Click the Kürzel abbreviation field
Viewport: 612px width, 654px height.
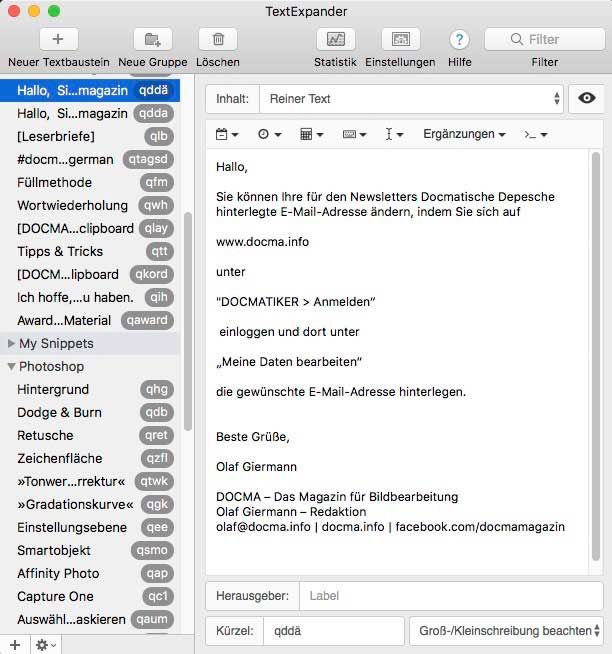(x=333, y=631)
